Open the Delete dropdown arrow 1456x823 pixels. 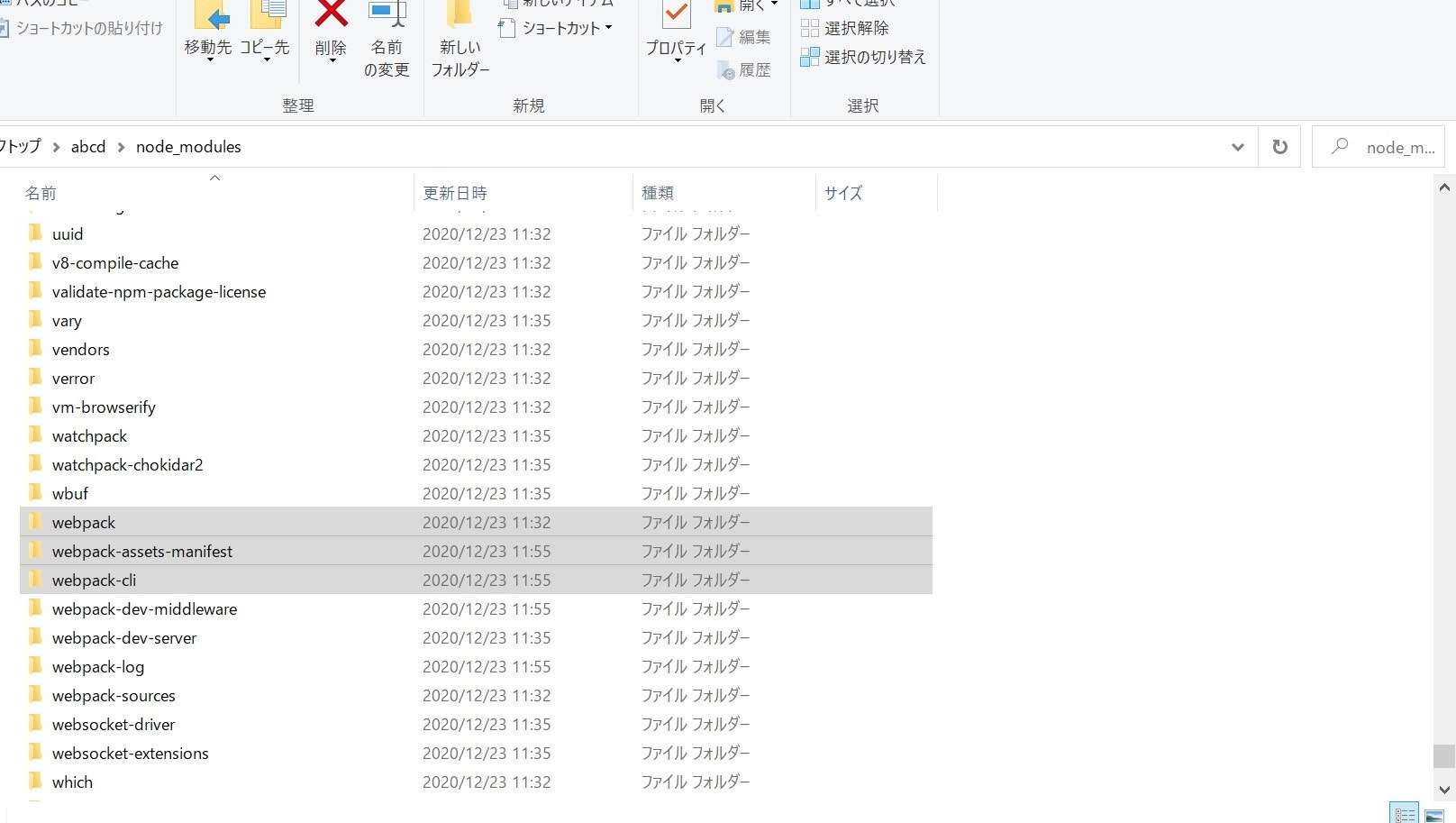pyautogui.click(x=332, y=60)
